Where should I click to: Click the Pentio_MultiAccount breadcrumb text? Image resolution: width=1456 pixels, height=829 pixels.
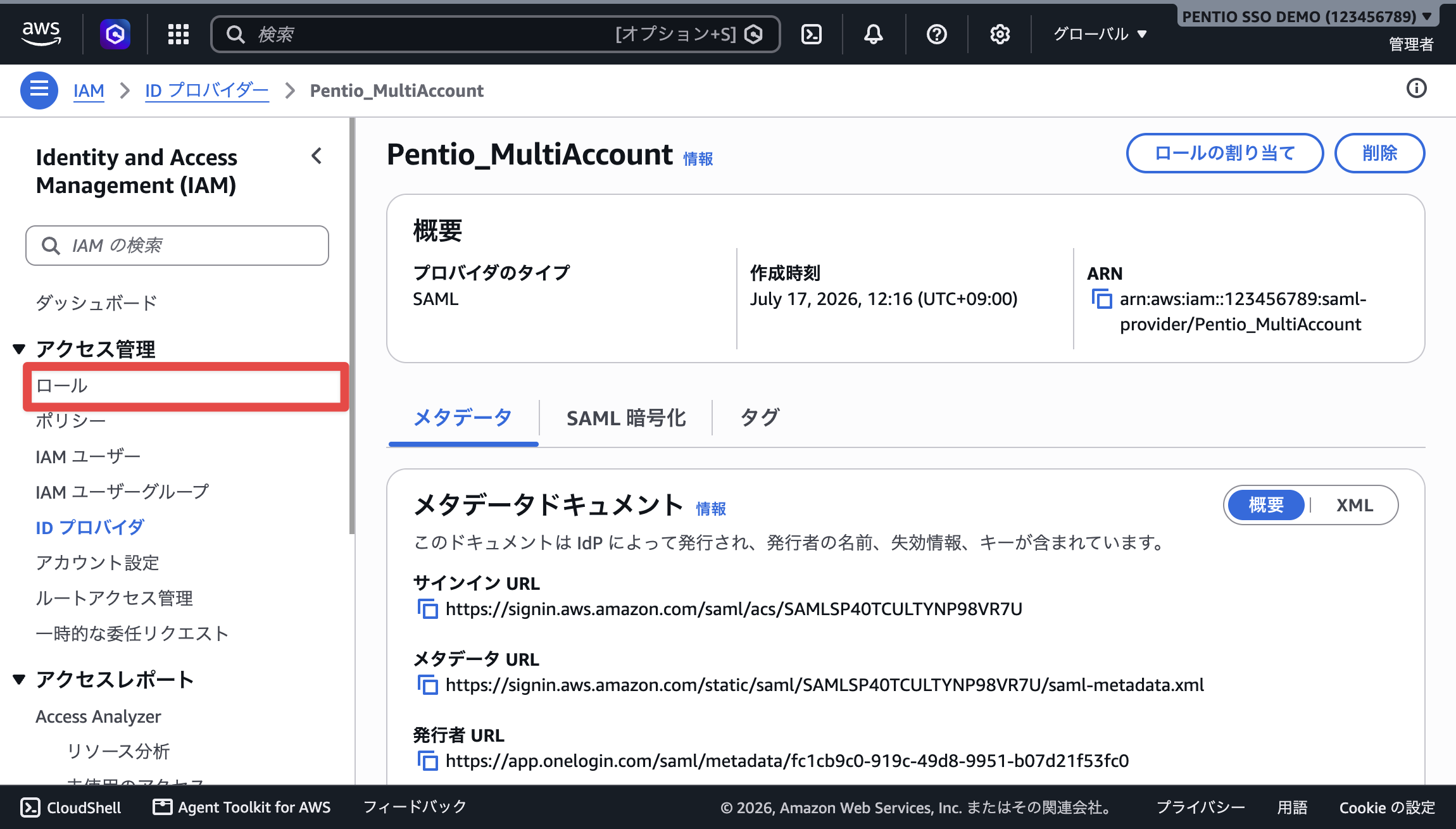pos(397,90)
